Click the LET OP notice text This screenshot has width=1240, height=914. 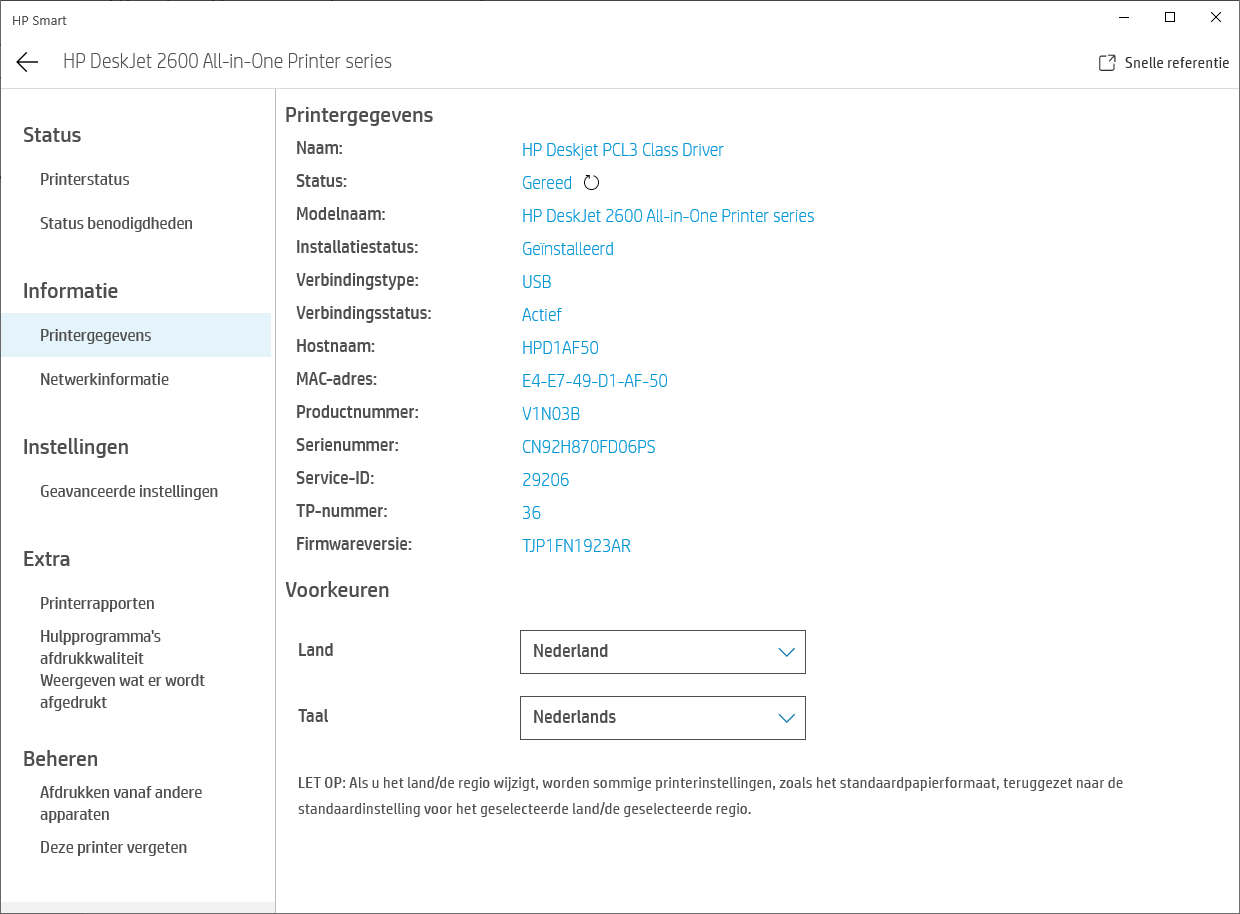(711, 796)
